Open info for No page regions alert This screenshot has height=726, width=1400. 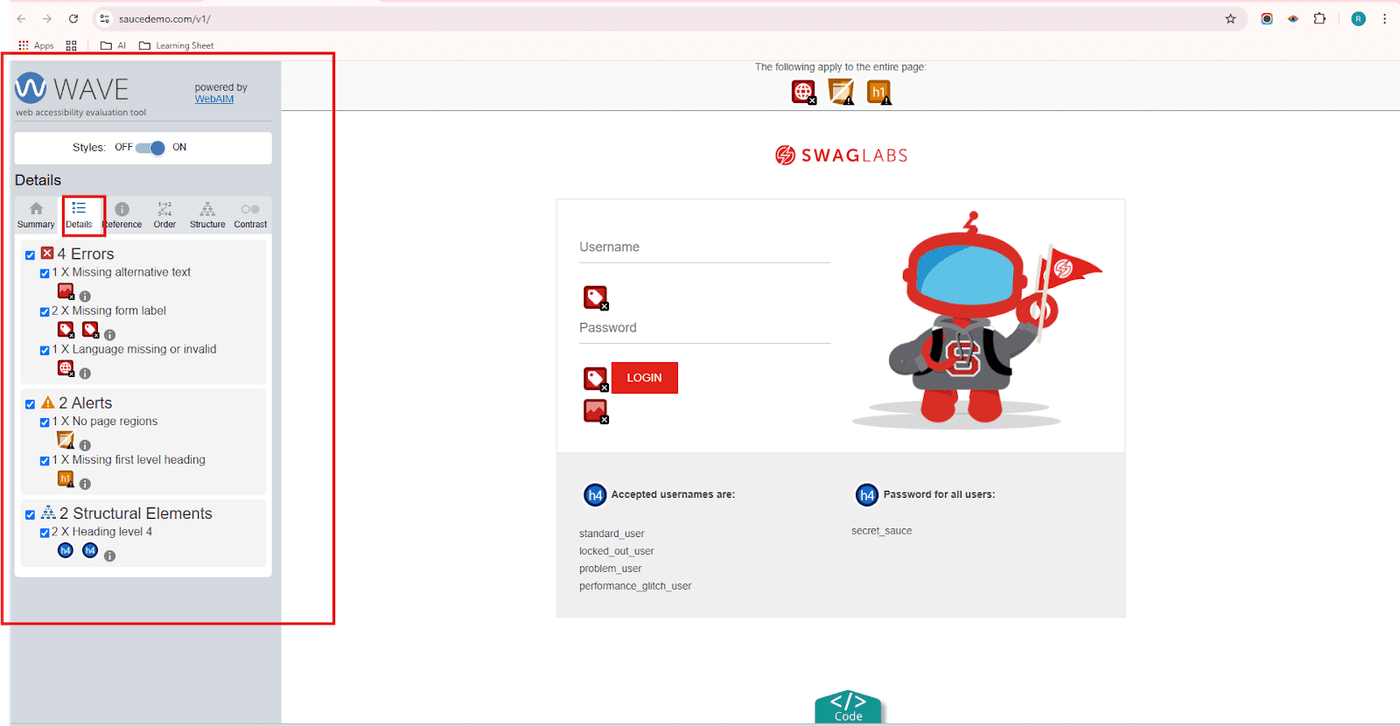tap(85, 446)
